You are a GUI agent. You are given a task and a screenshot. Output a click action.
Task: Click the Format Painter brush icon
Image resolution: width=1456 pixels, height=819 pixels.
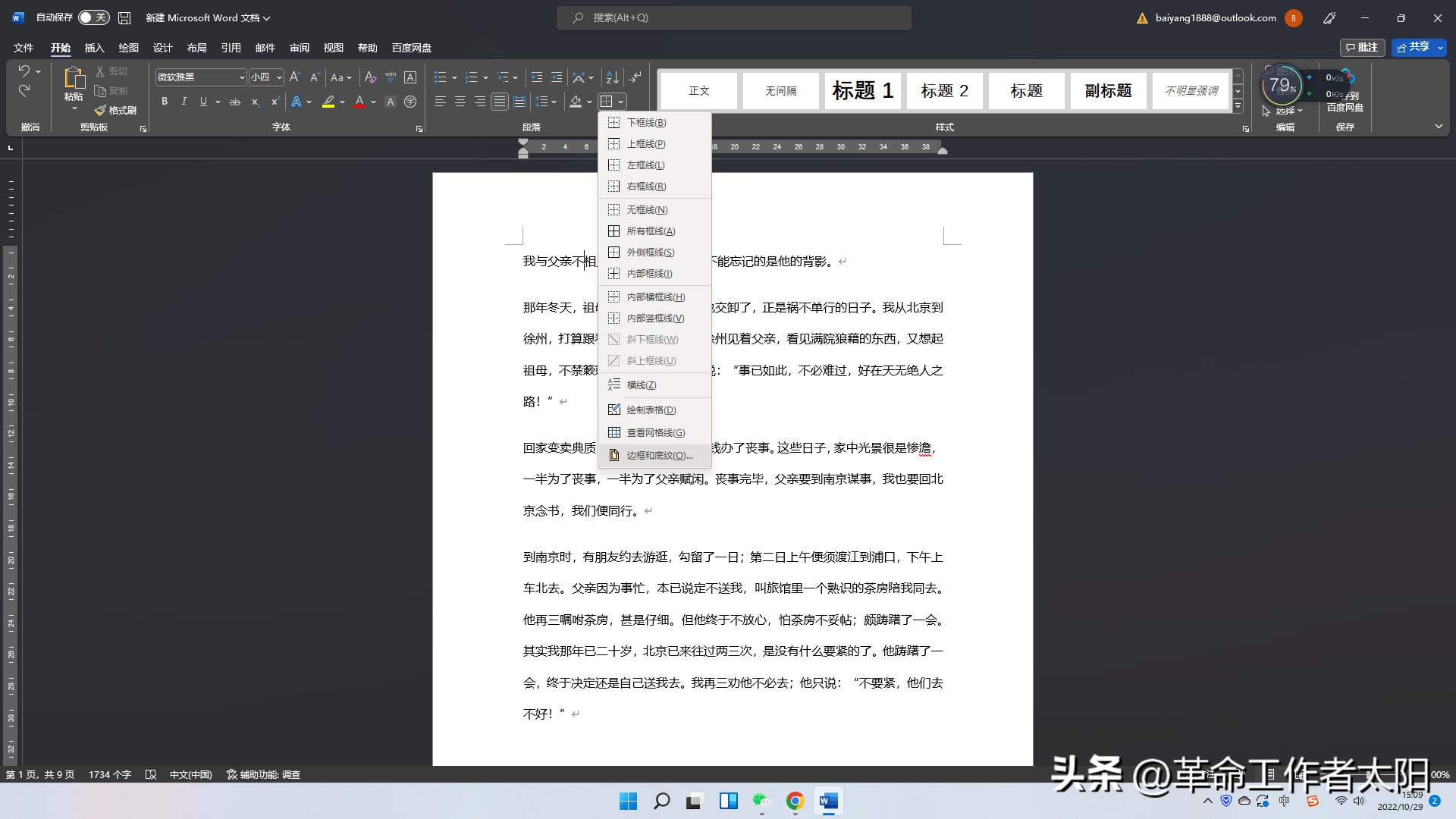(100, 111)
